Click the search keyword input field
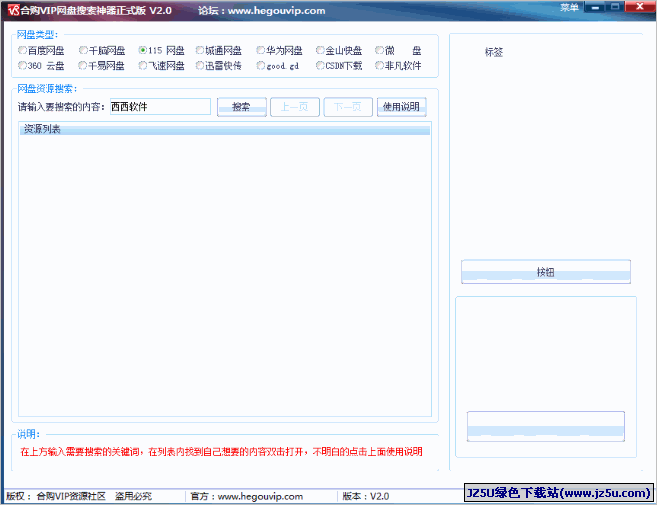 (160, 107)
